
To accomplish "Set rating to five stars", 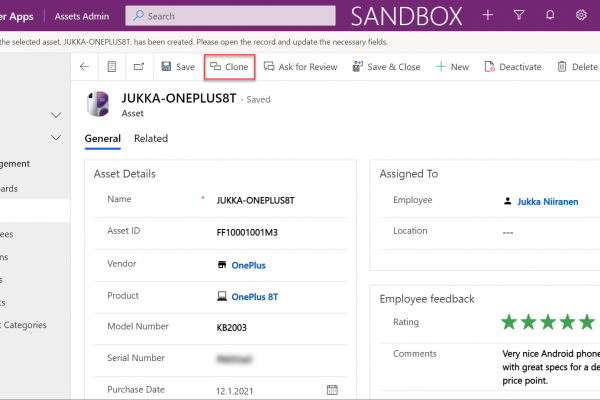I will click(x=587, y=322).
